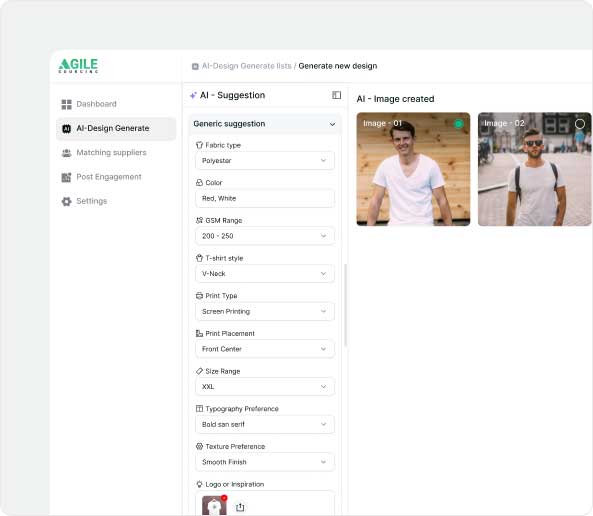The height and width of the screenshot is (516, 593).
Task: Click the Dashboard grid icon
Action: pyautogui.click(x=67, y=104)
